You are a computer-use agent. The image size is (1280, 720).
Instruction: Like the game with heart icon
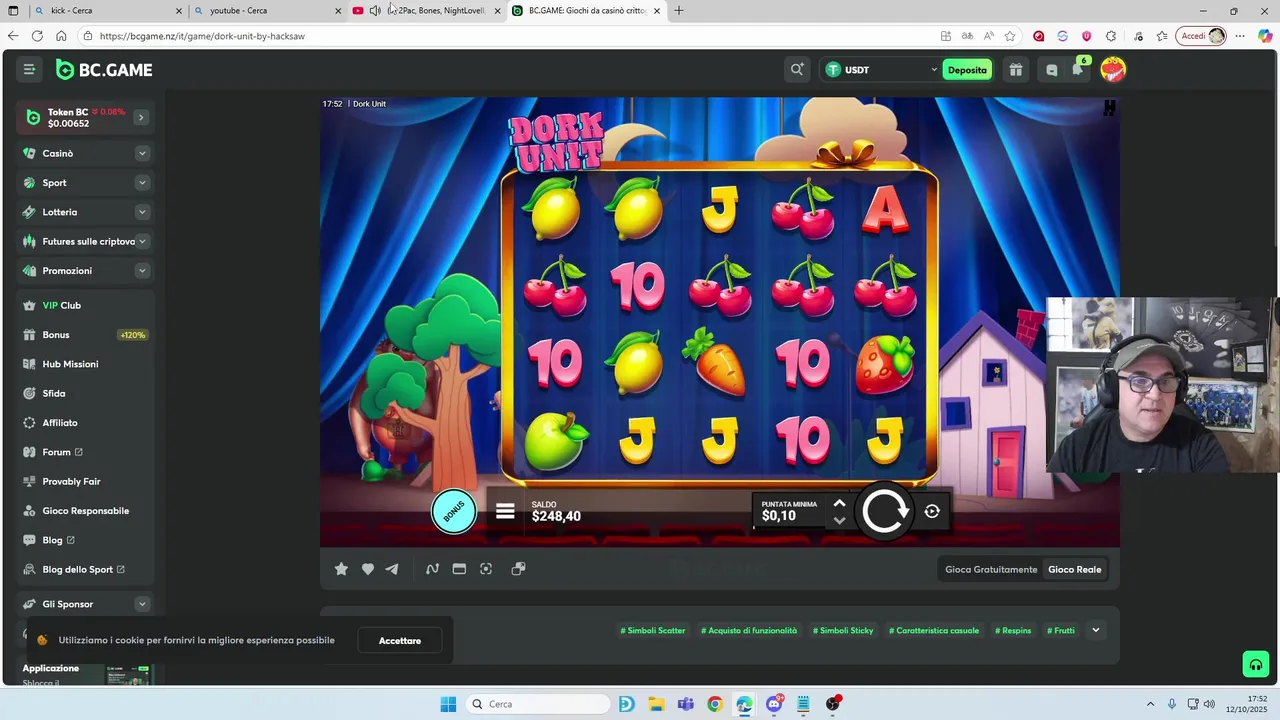click(367, 569)
